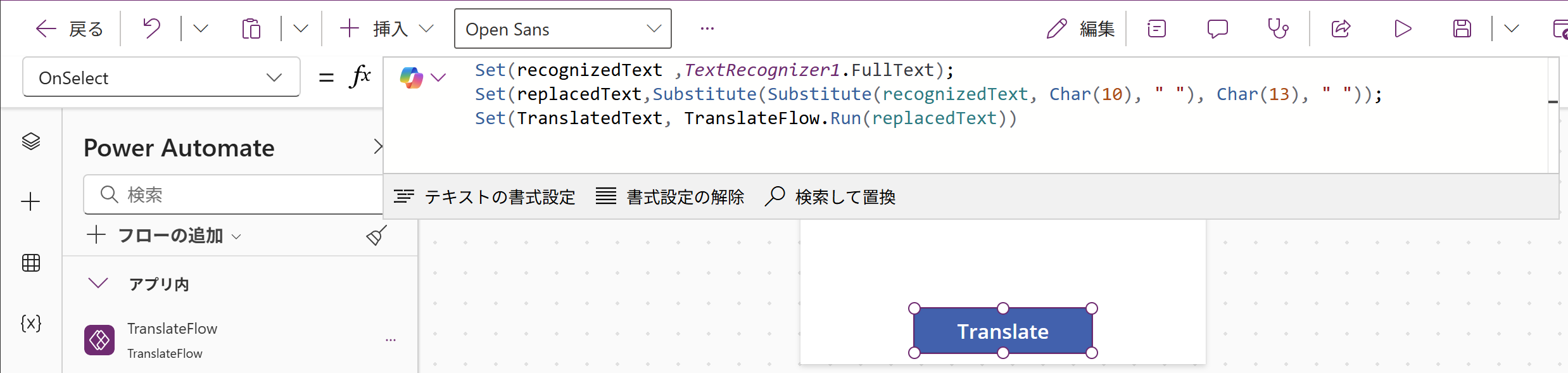
Task: Collapse the Power Automate panel chevron
Action: (x=377, y=147)
